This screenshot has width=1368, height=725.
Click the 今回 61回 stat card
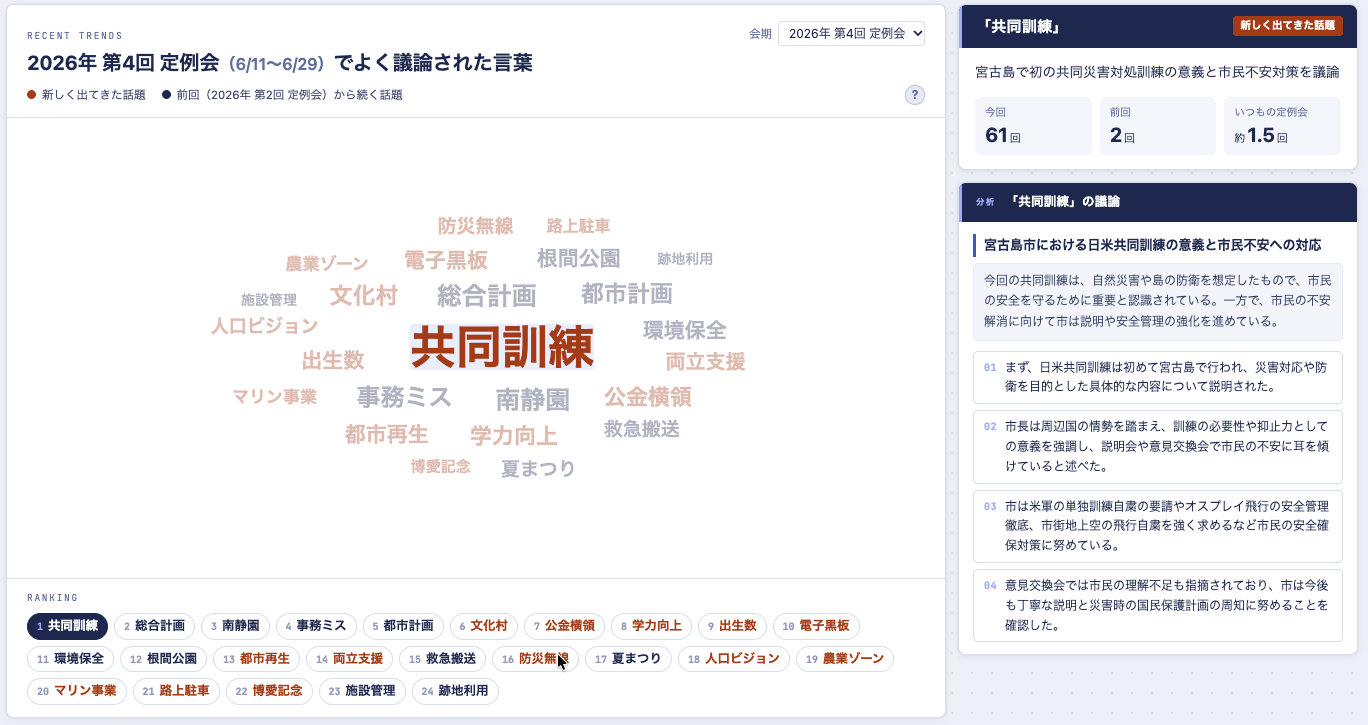tap(1033, 126)
